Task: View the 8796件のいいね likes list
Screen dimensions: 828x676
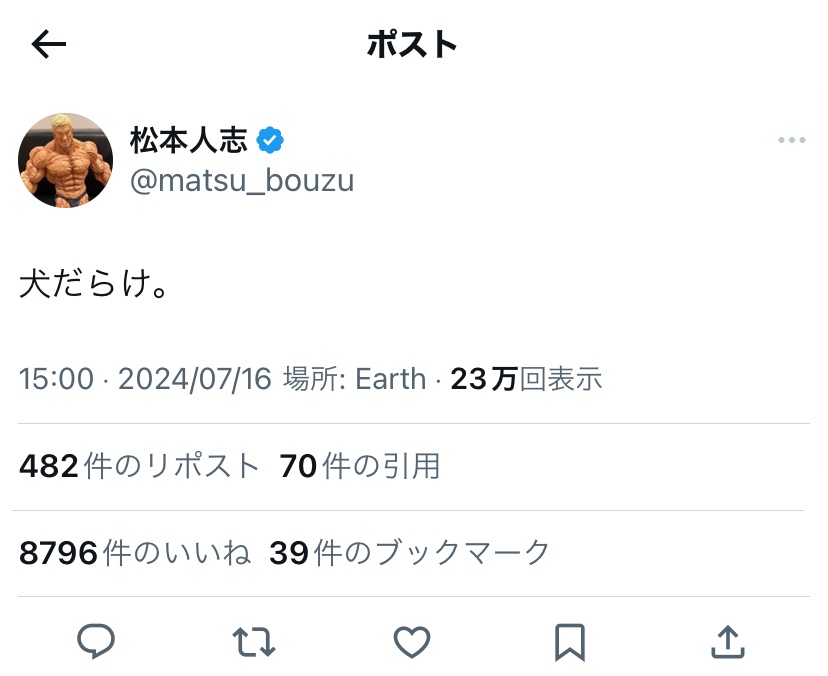Action: pos(134,552)
